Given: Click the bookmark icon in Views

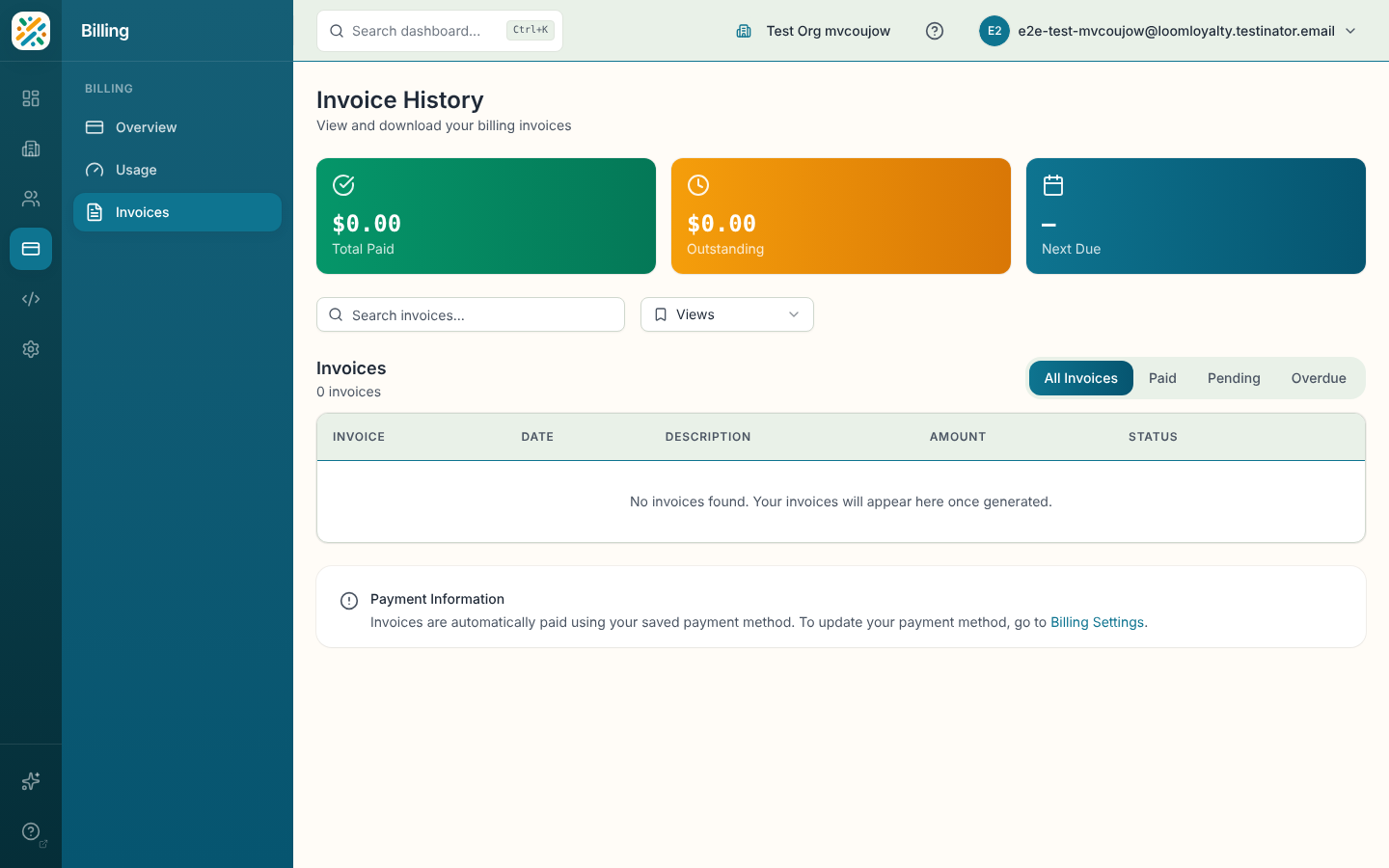Looking at the screenshot, I should point(661,314).
